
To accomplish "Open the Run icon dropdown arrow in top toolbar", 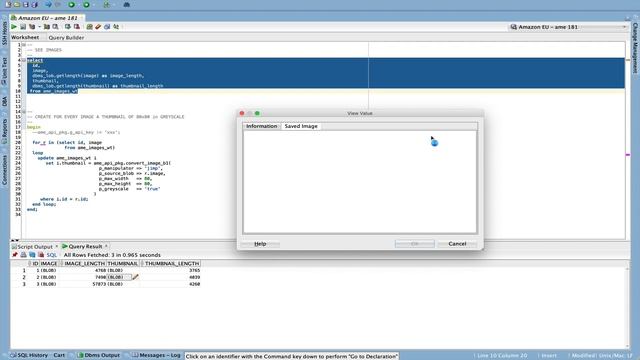I will click(78, 4).
